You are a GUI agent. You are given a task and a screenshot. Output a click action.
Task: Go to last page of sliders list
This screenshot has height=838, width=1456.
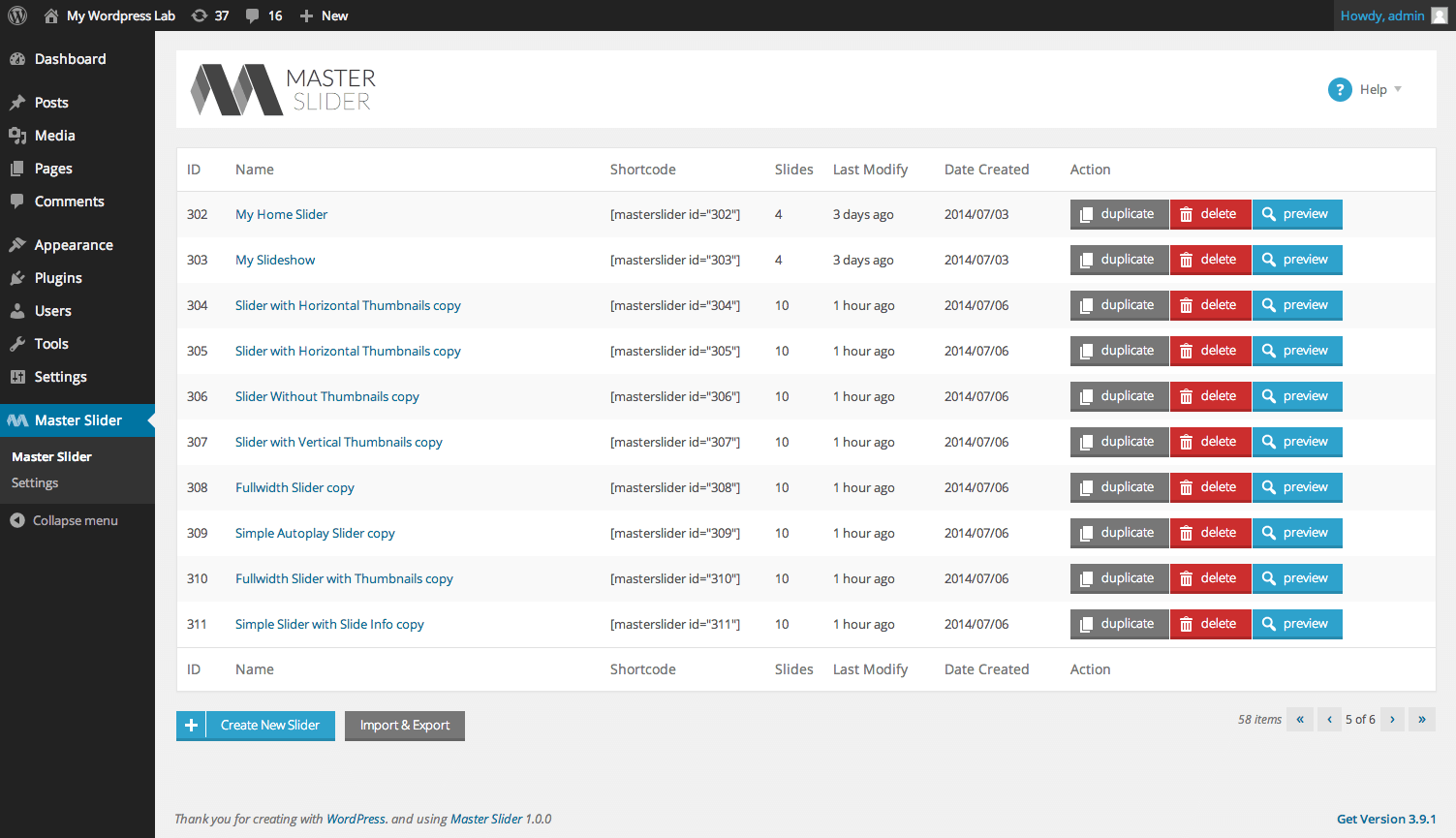pyautogui.click(x=1422, y=719)
